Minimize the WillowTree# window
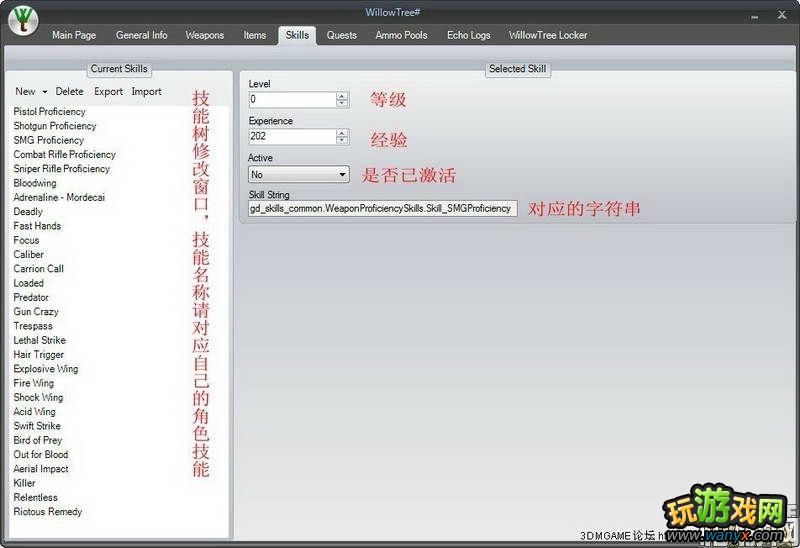The width and height of the screenshot is (800, 548). click(x=755, y=17)
